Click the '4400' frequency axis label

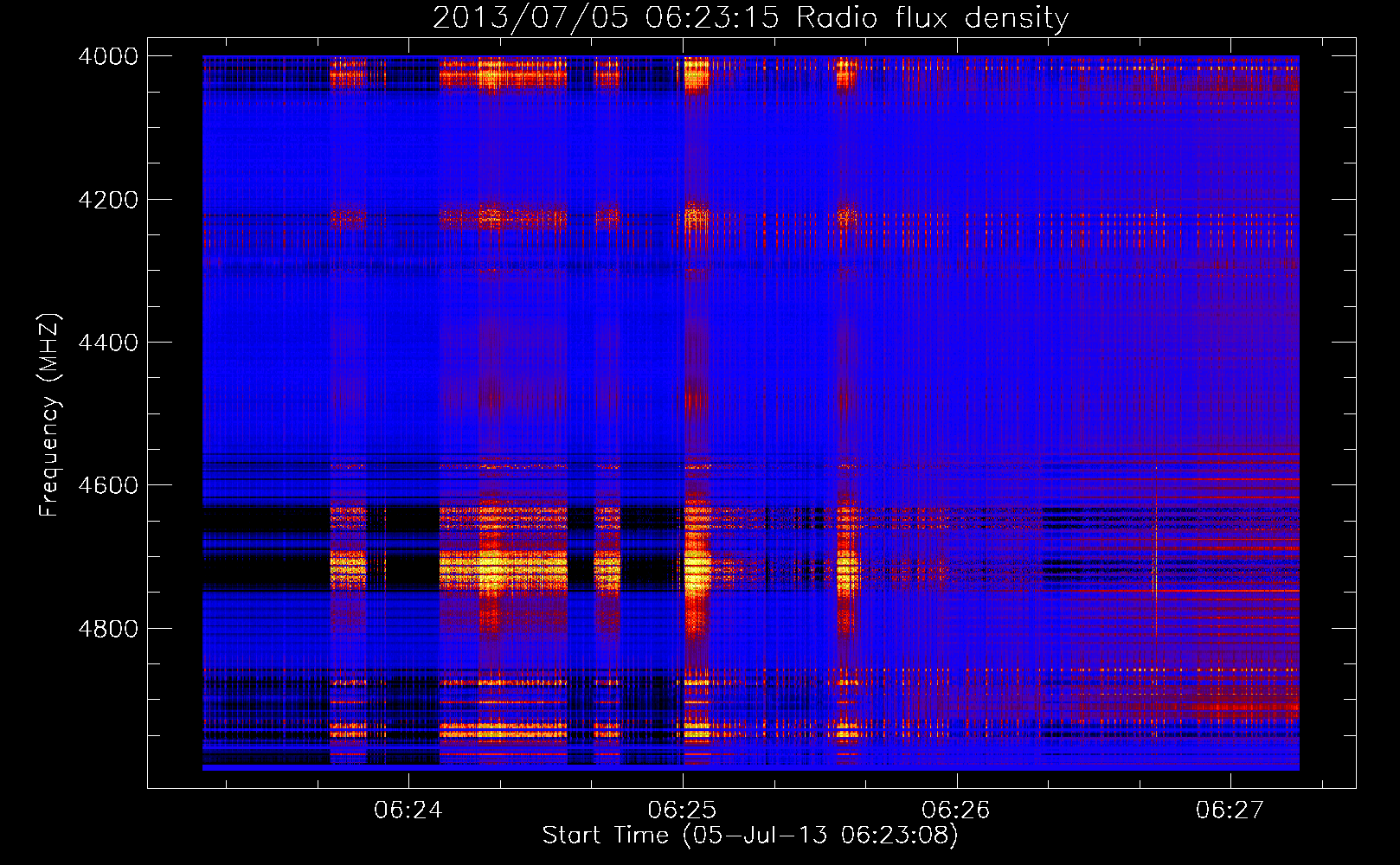(108, 343)
